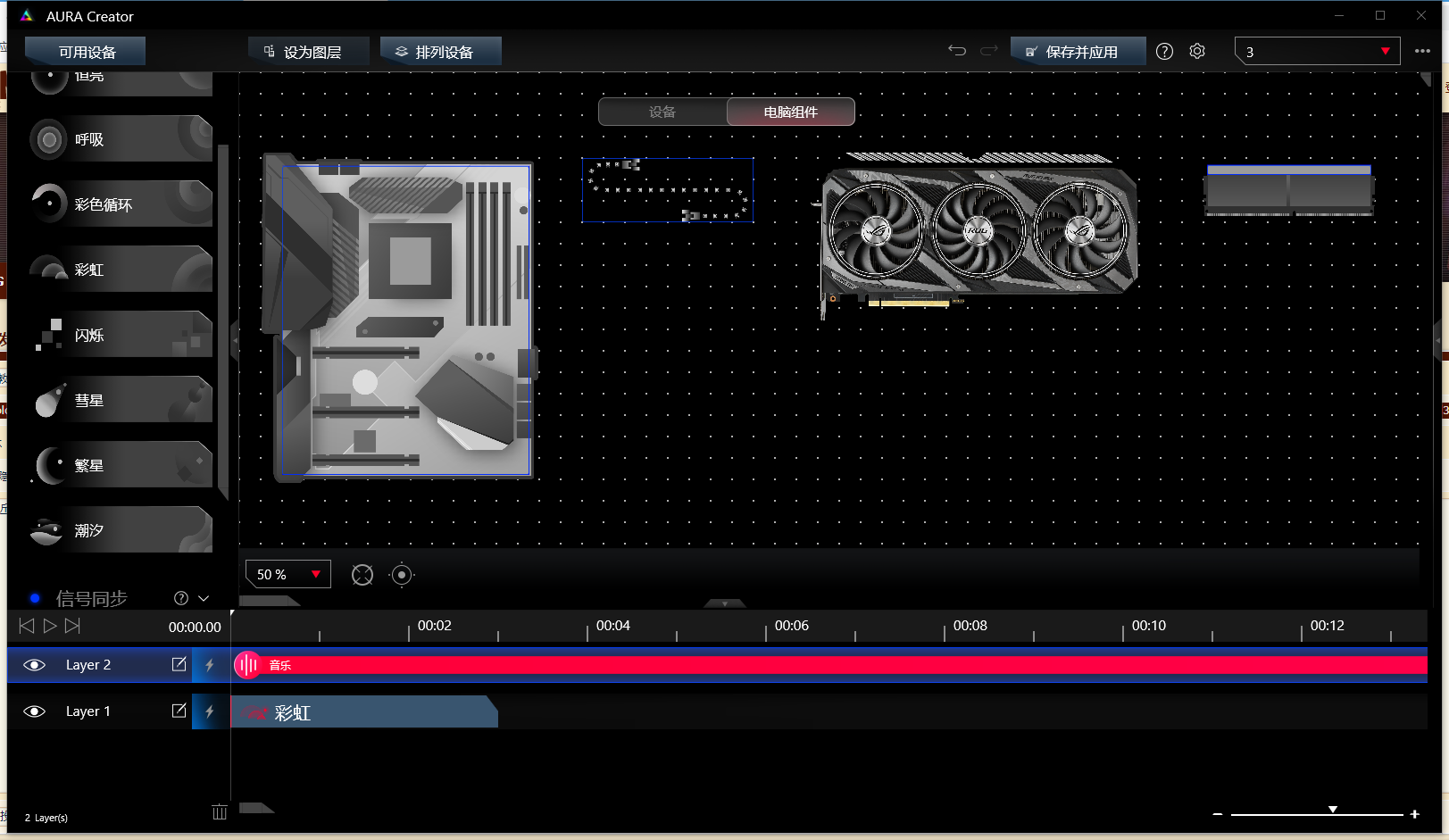Hide Layer 2 using its eye icon
This screenshot has width=1449, height=840.
34,665
